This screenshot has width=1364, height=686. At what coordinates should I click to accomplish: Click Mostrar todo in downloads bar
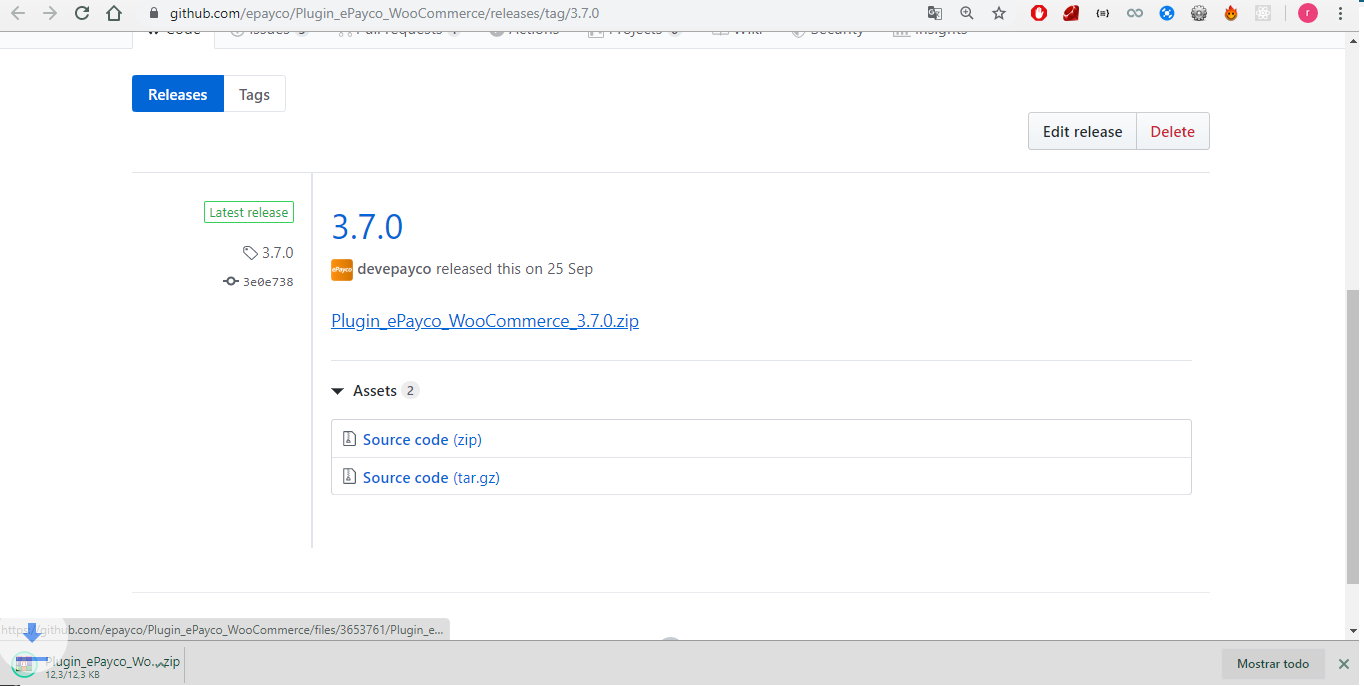(1273, 664)
